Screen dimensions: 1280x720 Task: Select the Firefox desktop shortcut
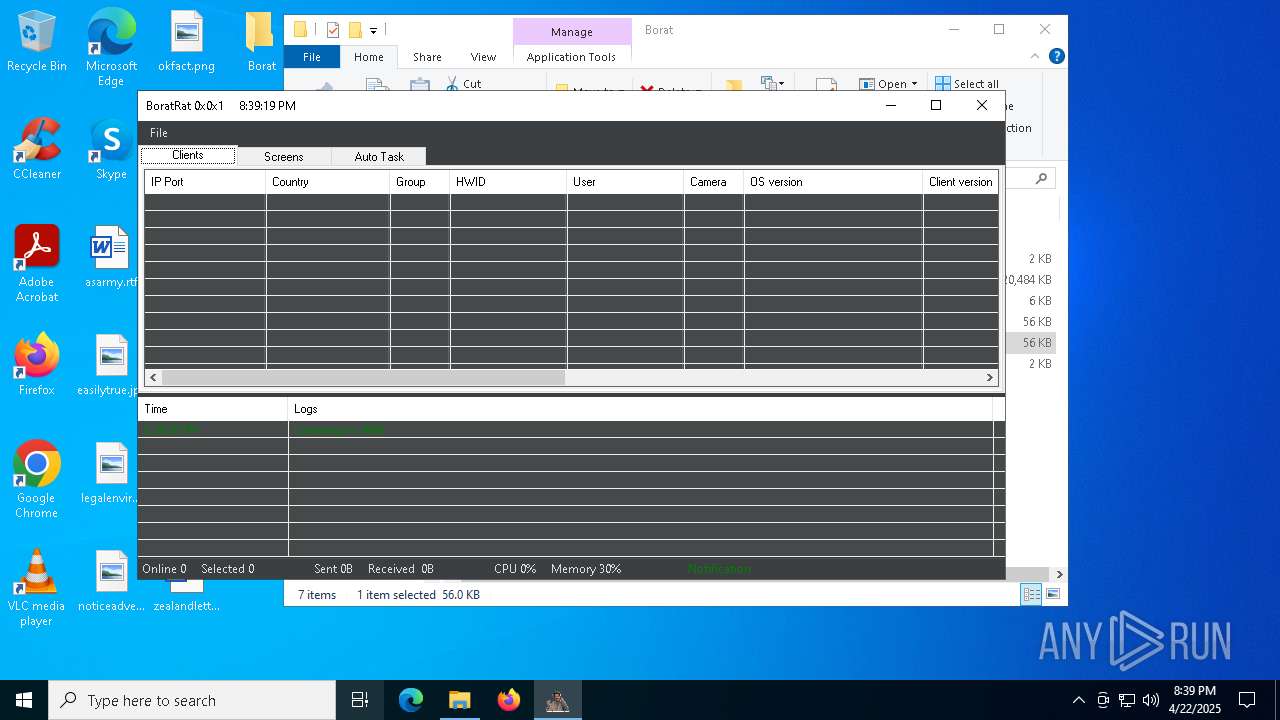click(x=37, y=366)
